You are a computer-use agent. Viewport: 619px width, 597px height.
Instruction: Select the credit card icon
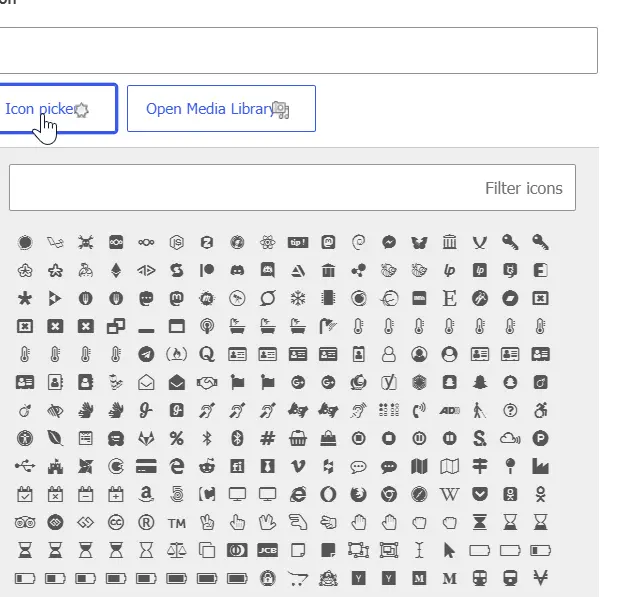pyautogui.click(x=146, y=466)
